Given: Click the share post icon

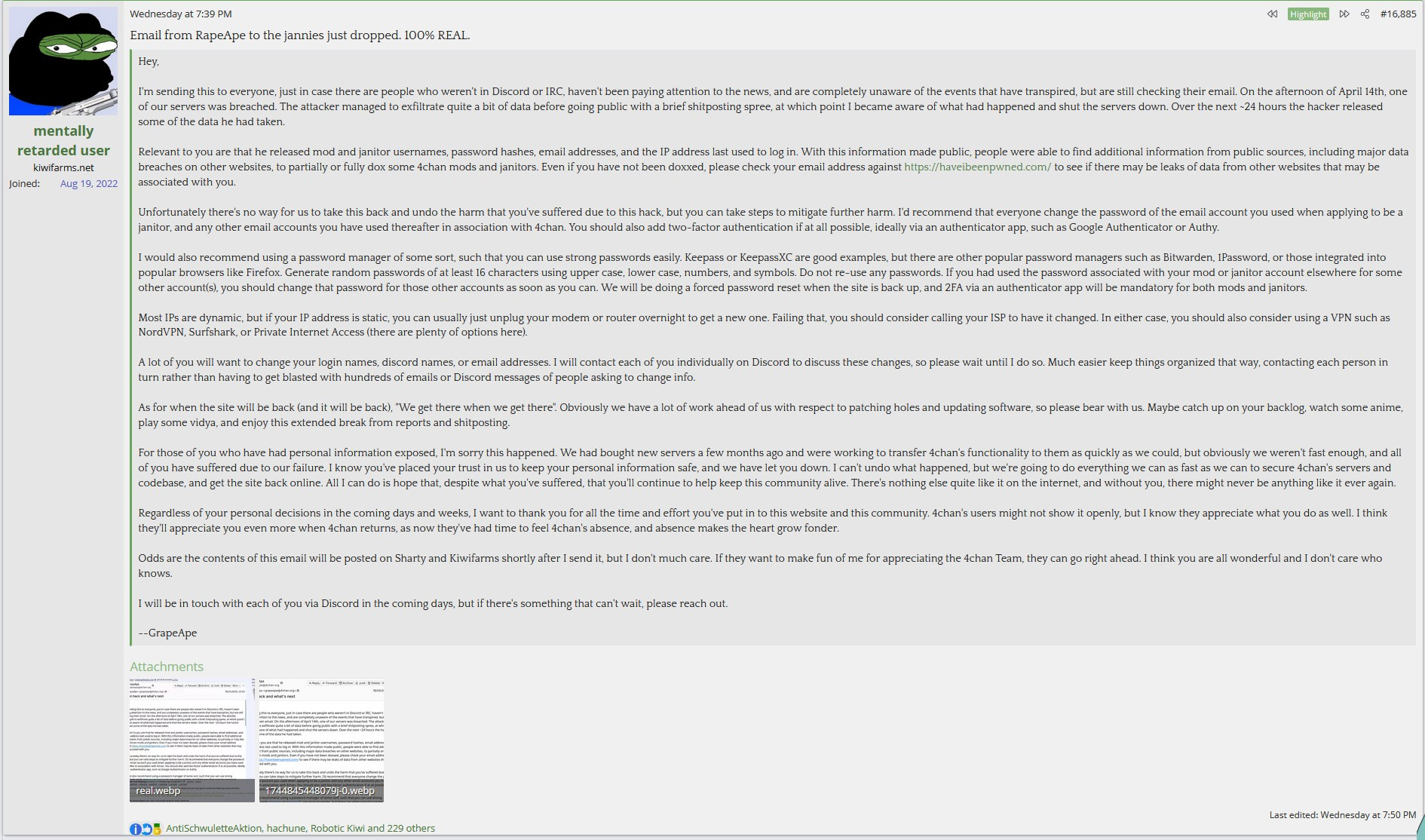Looking at the screenshot, I should click(1365, 14).
